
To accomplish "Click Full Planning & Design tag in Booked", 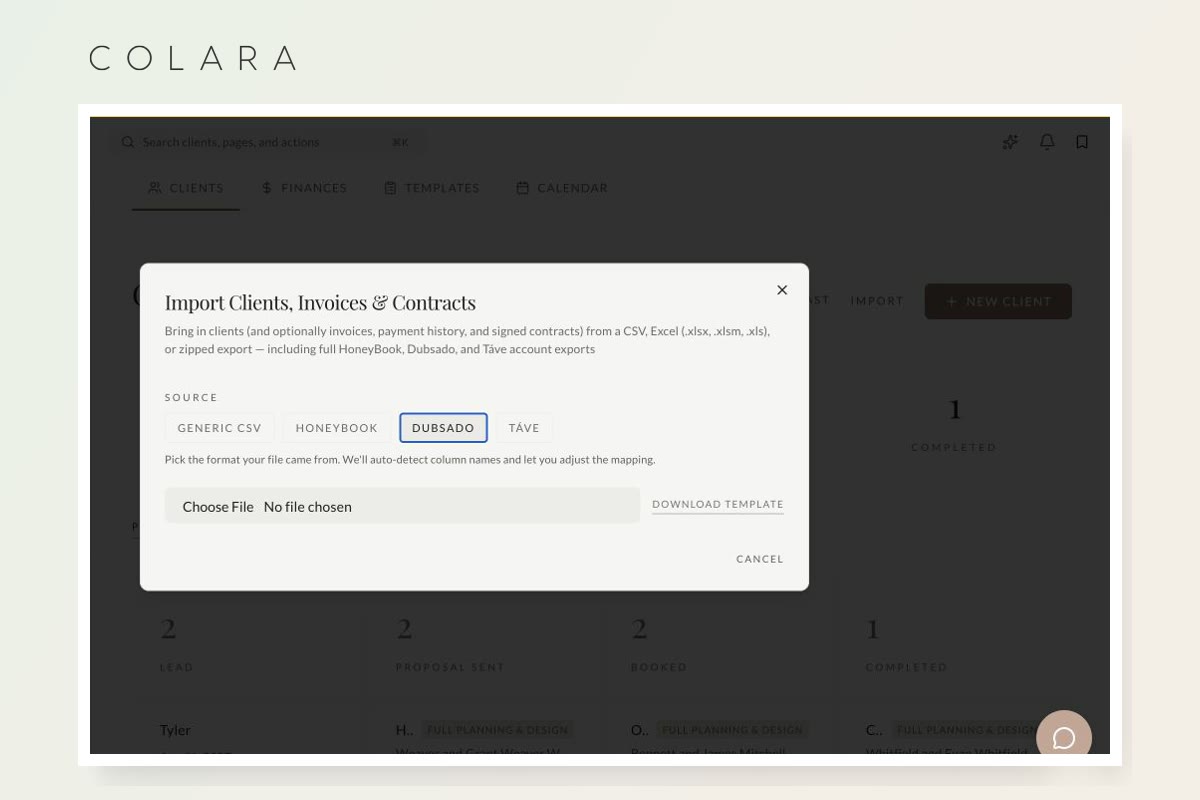I will point(732,730).
